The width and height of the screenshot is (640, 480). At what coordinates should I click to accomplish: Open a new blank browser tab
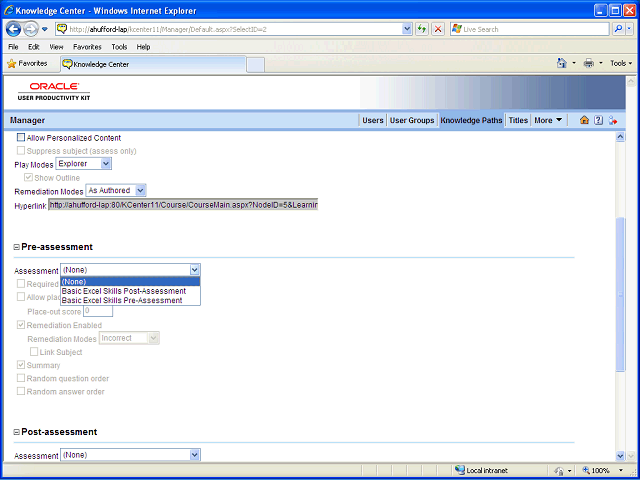(256, 64)
